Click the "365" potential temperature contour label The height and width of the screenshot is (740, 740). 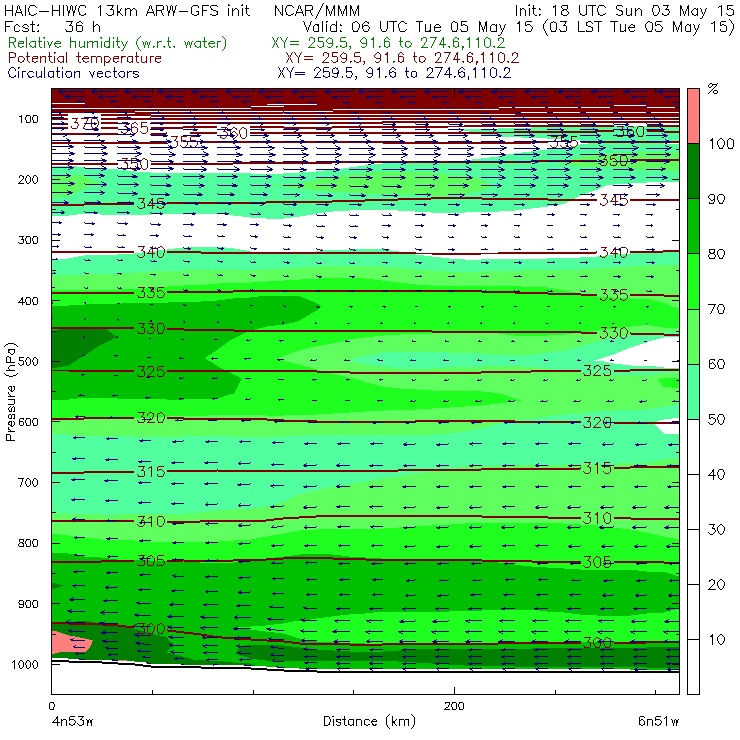pyautogui.click(x=134, y=128)
